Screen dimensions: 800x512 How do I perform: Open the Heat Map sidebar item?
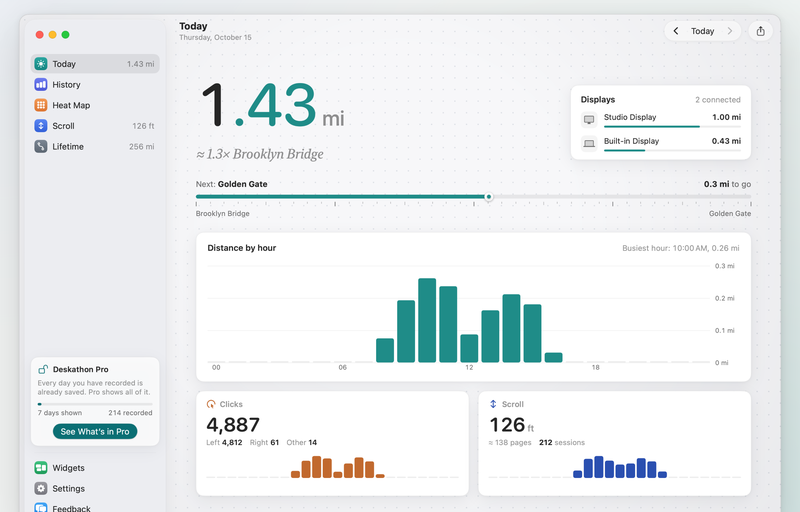click(x=95, y=105)
